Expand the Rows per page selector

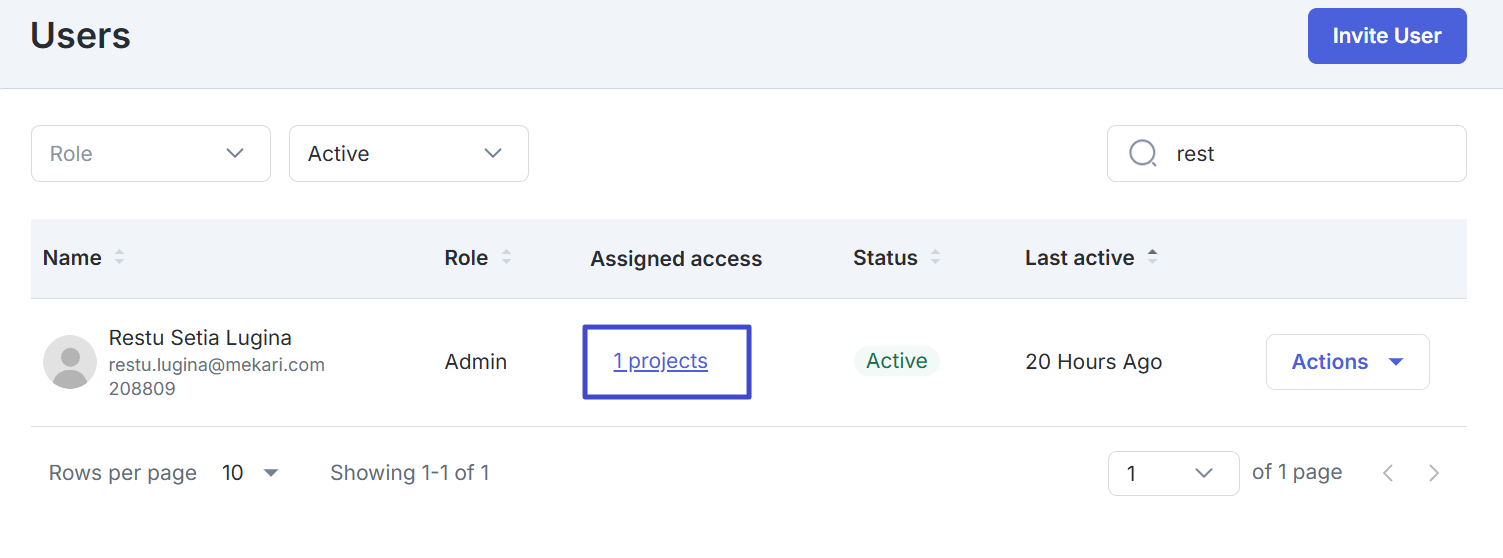tap(250, 473)
